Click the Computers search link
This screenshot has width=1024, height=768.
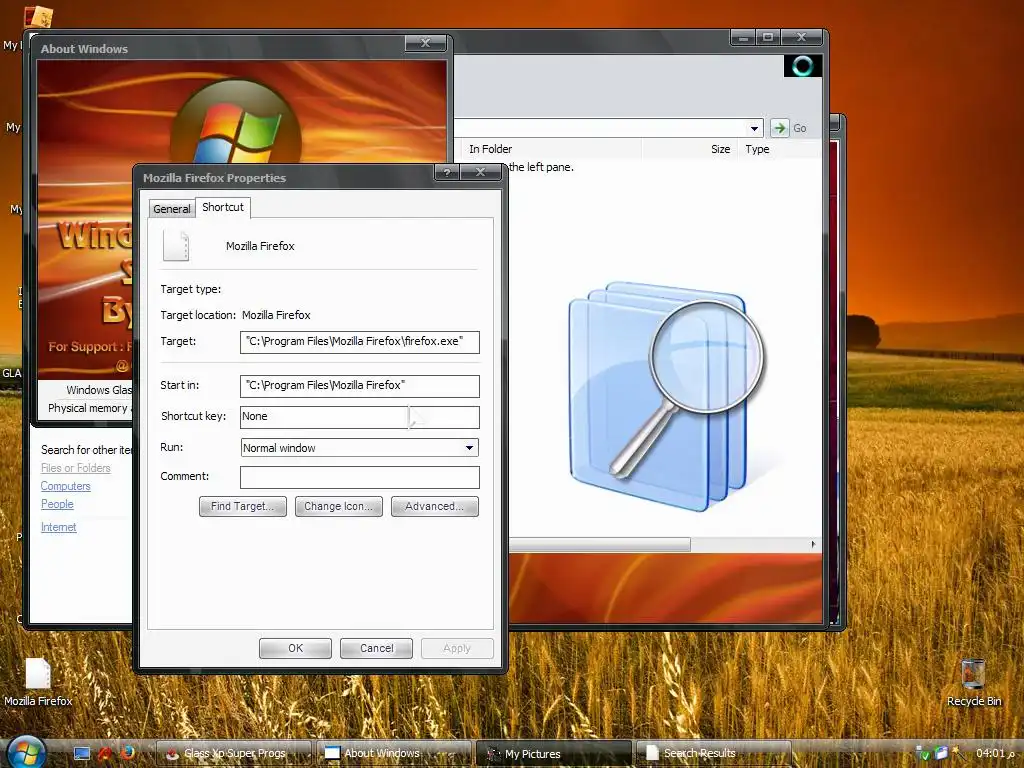coord(65,486)
